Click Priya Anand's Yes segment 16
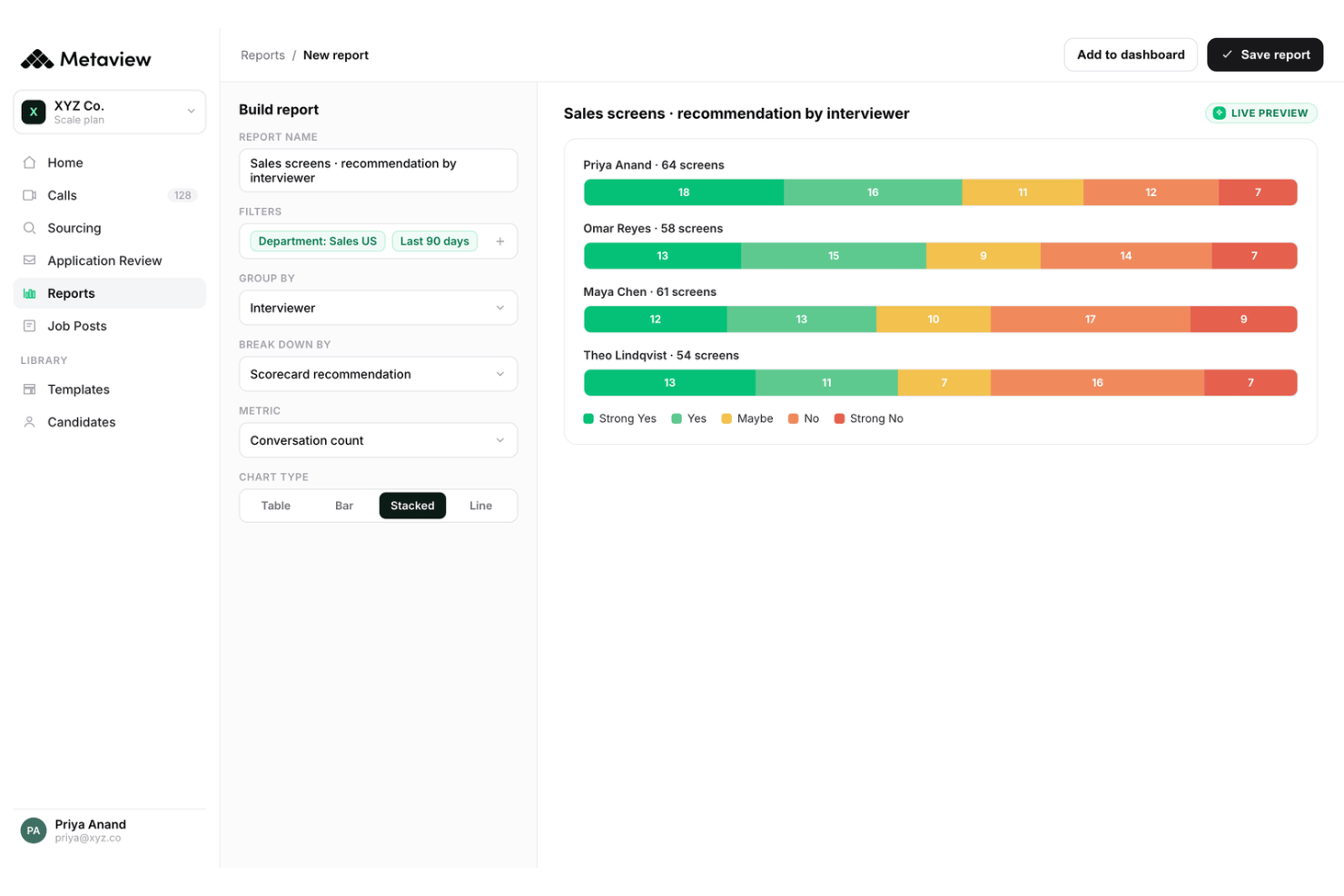 873,192
